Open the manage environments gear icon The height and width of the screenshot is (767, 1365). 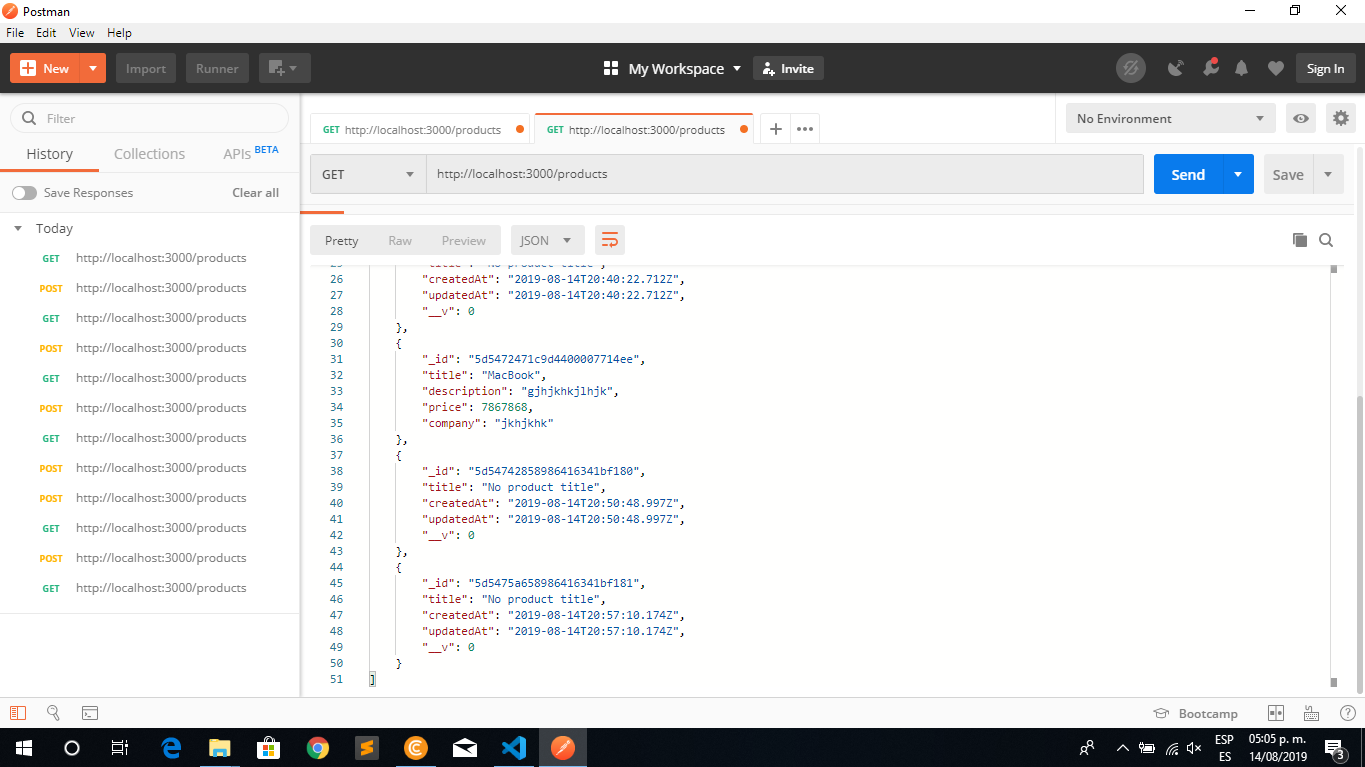[x=1340, y=118]
